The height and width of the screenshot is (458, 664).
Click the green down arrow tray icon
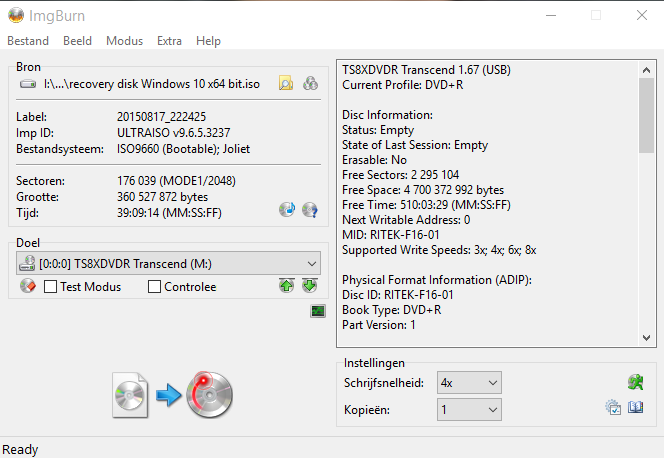click(x=309, y=286)
